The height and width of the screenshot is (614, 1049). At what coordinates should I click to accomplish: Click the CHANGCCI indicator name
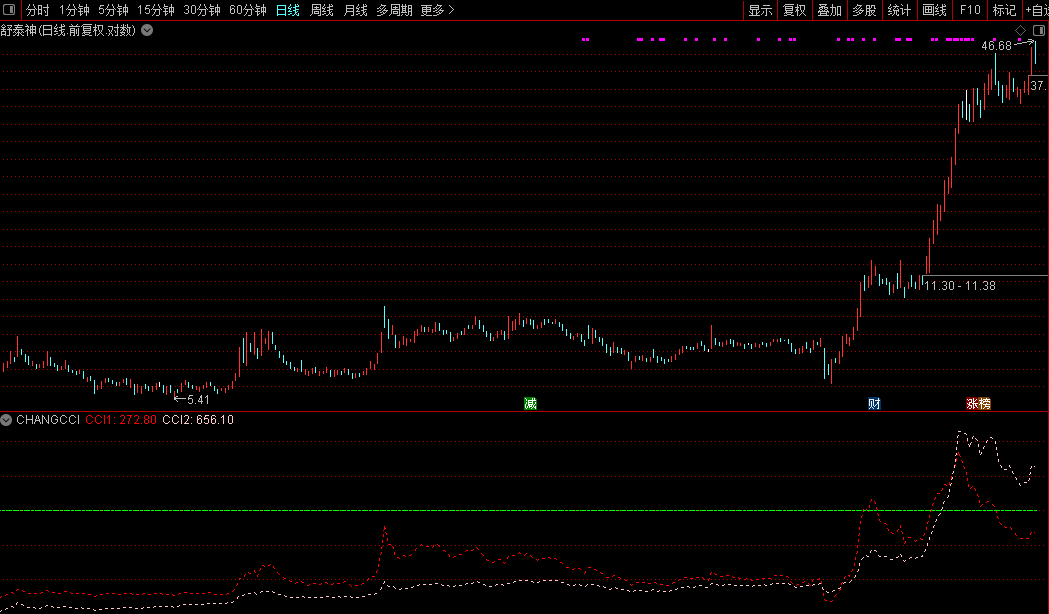coord(47,420)
